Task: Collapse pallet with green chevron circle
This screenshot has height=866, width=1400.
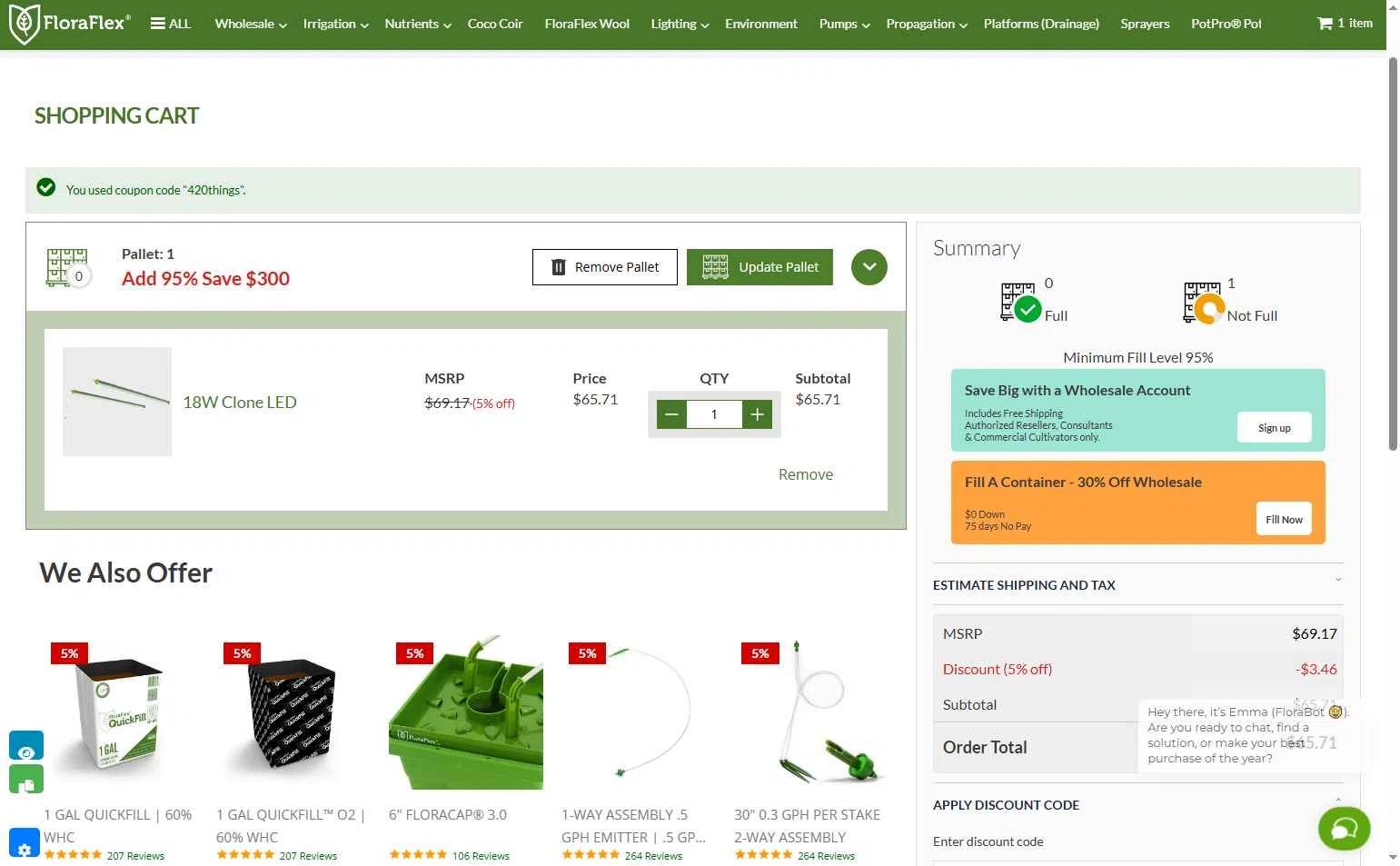Action: pos(869,267)
